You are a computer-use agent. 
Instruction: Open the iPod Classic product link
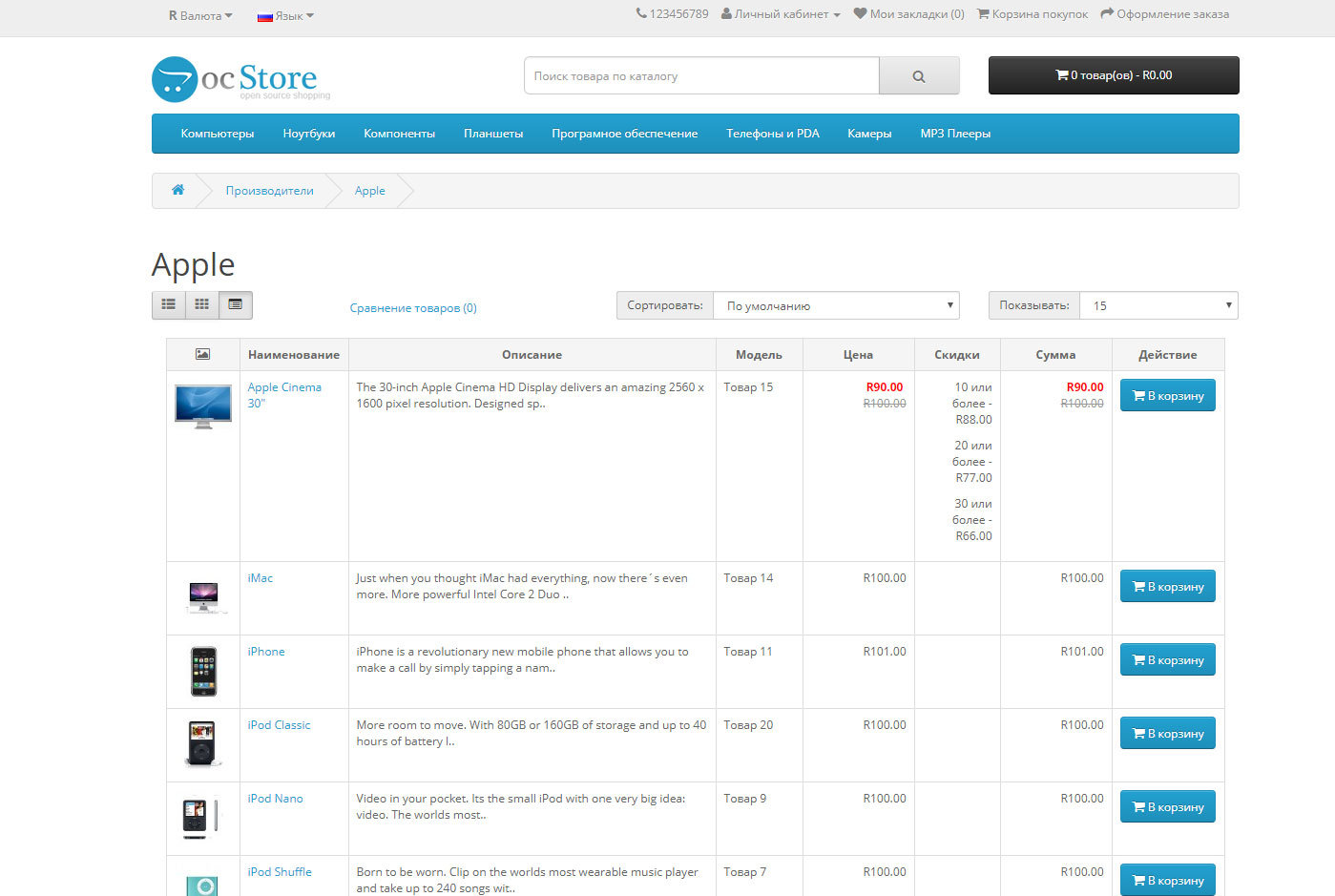[279, 725]
